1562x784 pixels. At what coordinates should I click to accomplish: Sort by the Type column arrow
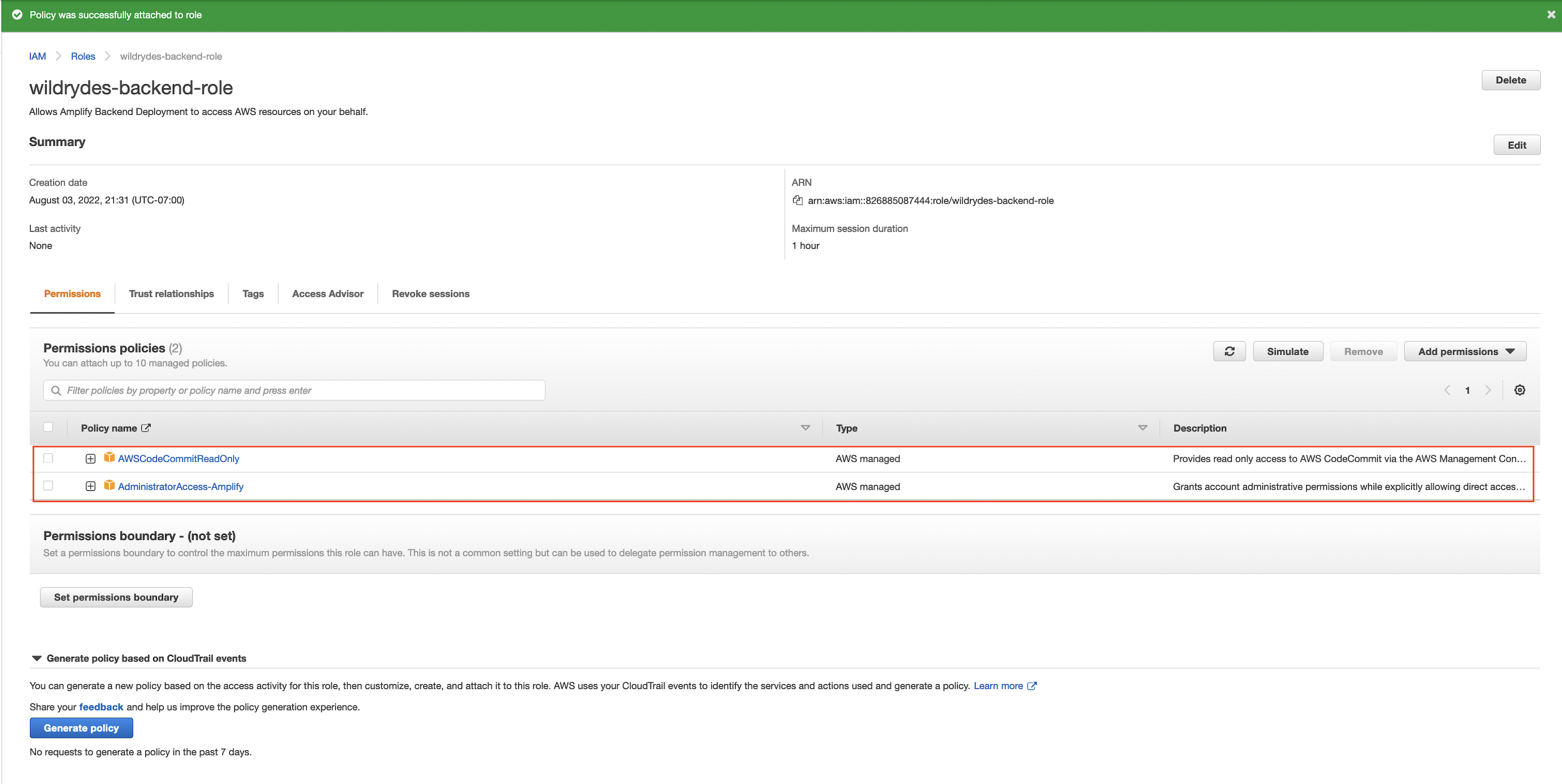[1142, 427]
